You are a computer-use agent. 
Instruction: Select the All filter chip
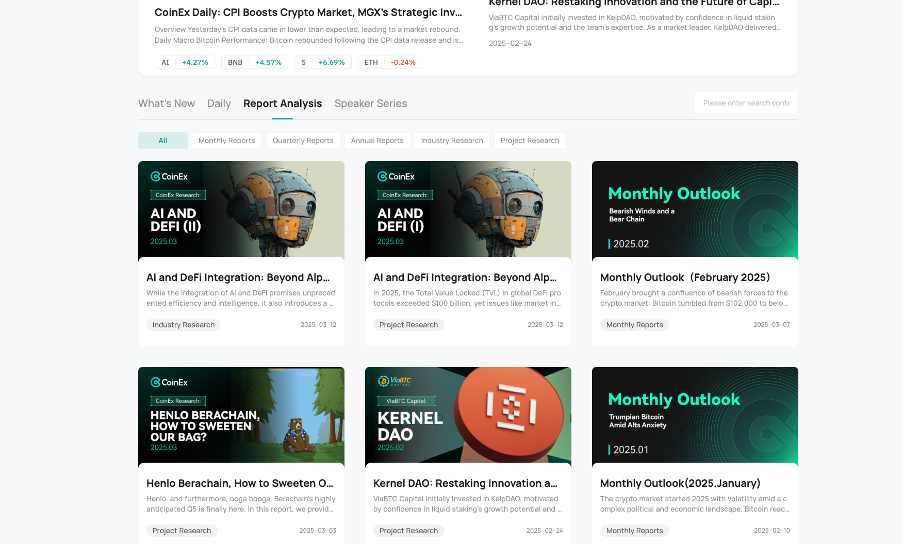(163, 141)
